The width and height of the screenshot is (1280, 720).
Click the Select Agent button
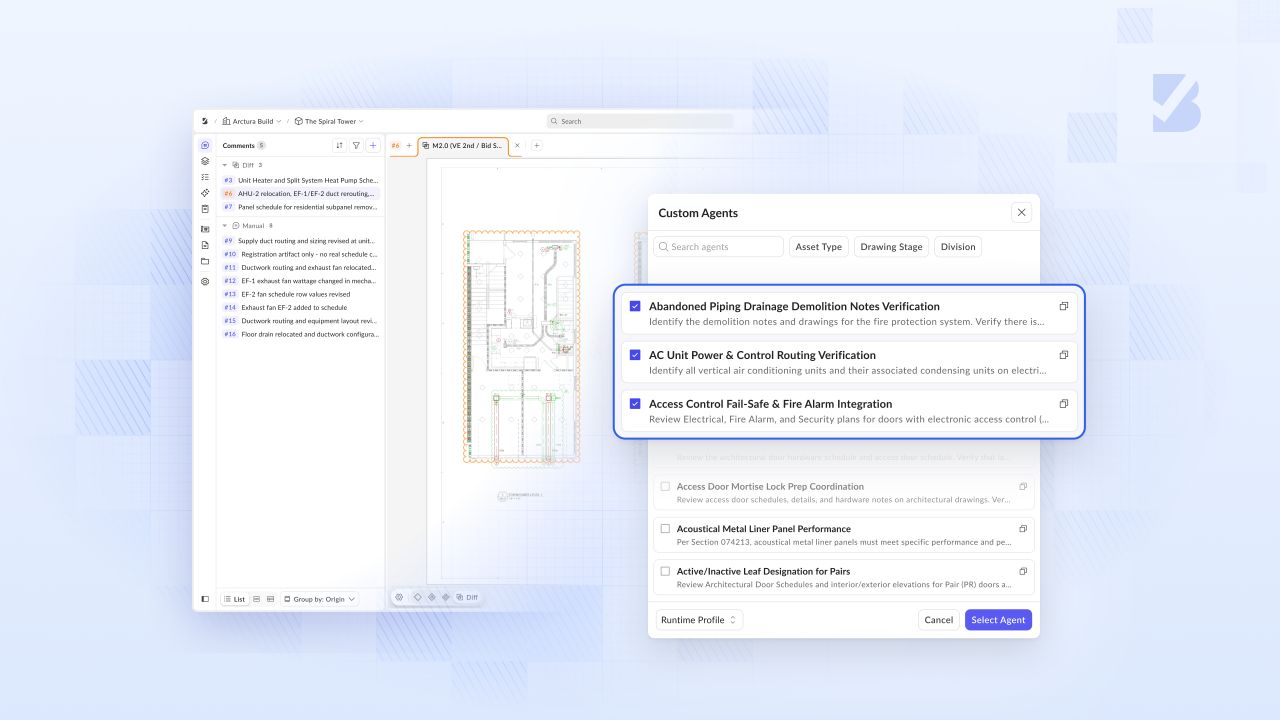pos(998,620)
